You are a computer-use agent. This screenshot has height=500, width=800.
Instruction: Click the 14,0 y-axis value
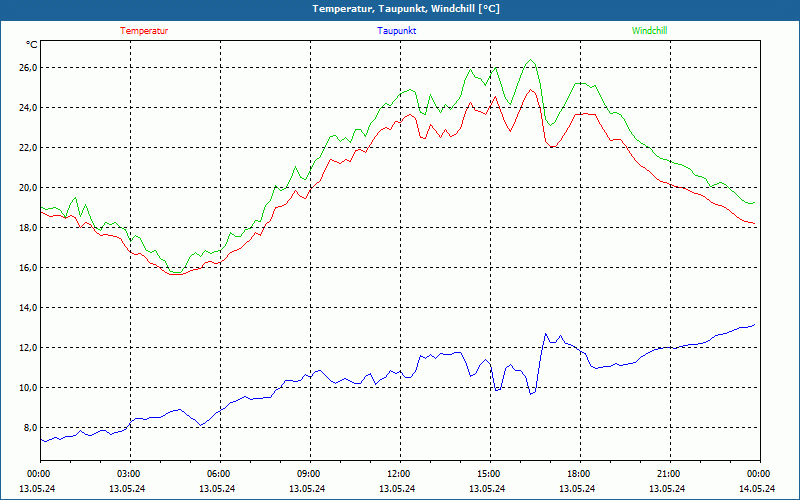point(28,308)
